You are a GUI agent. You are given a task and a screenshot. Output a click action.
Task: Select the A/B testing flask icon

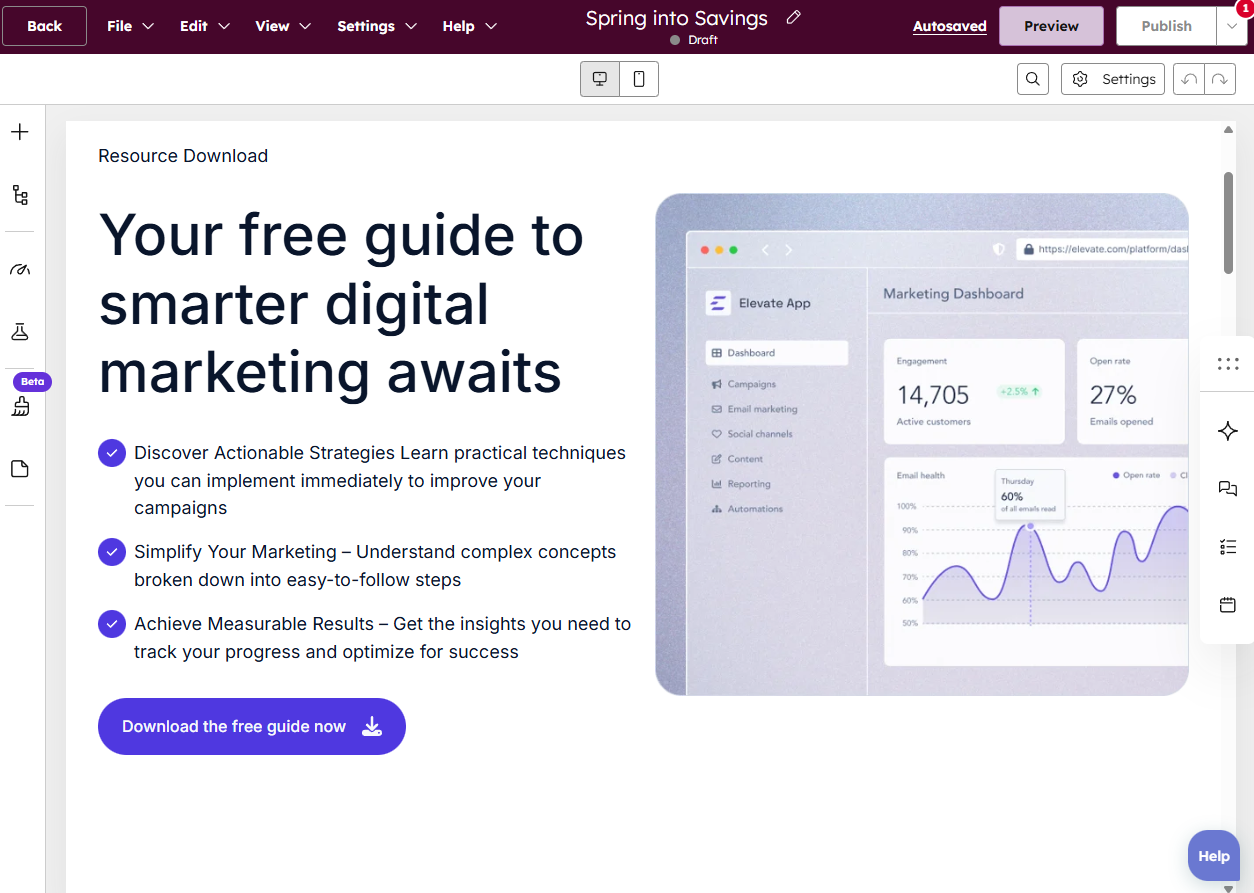point(19,331)
